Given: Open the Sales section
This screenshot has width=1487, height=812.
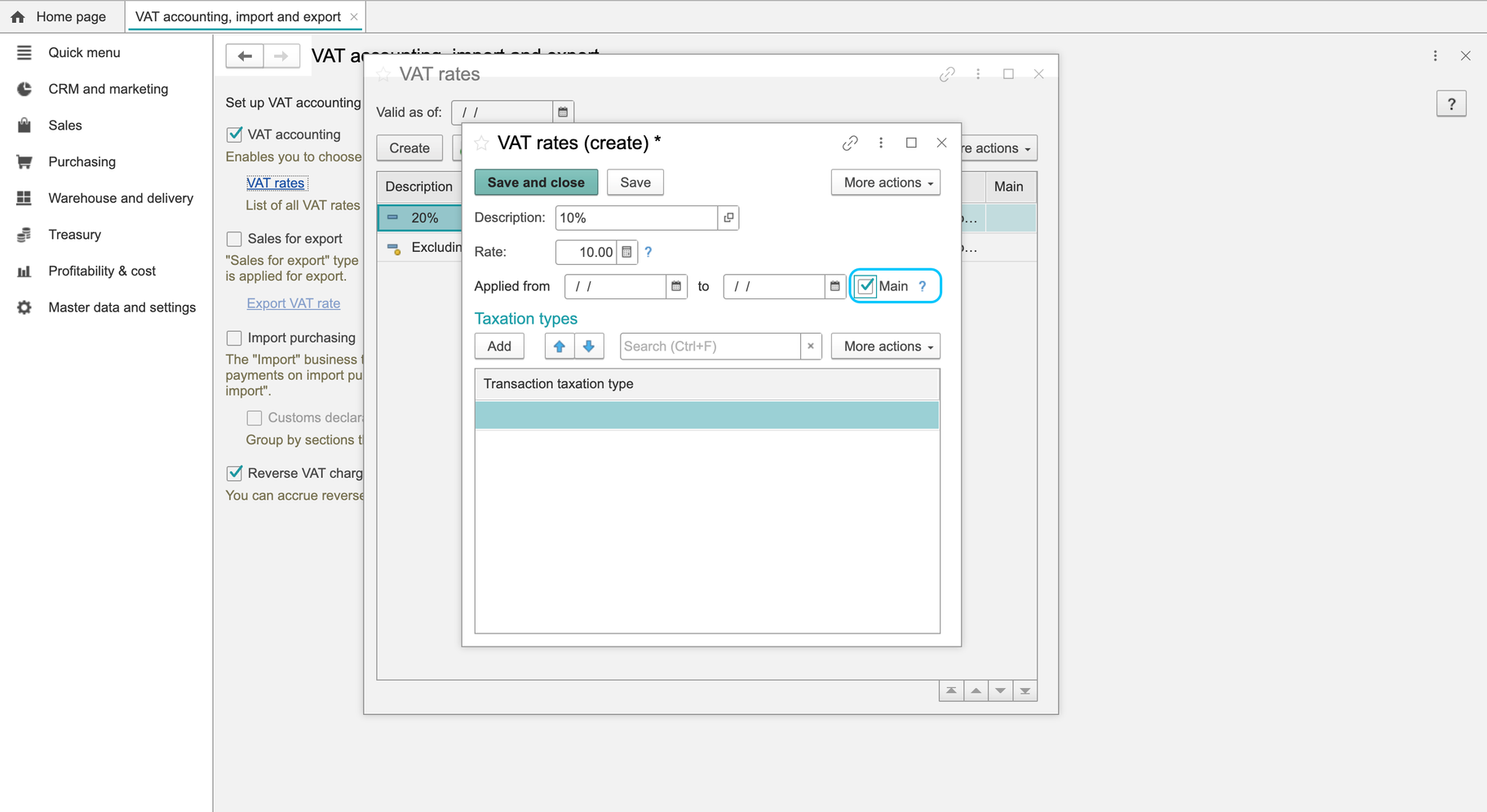Looking at the screenshot, I should click(65, 125).
